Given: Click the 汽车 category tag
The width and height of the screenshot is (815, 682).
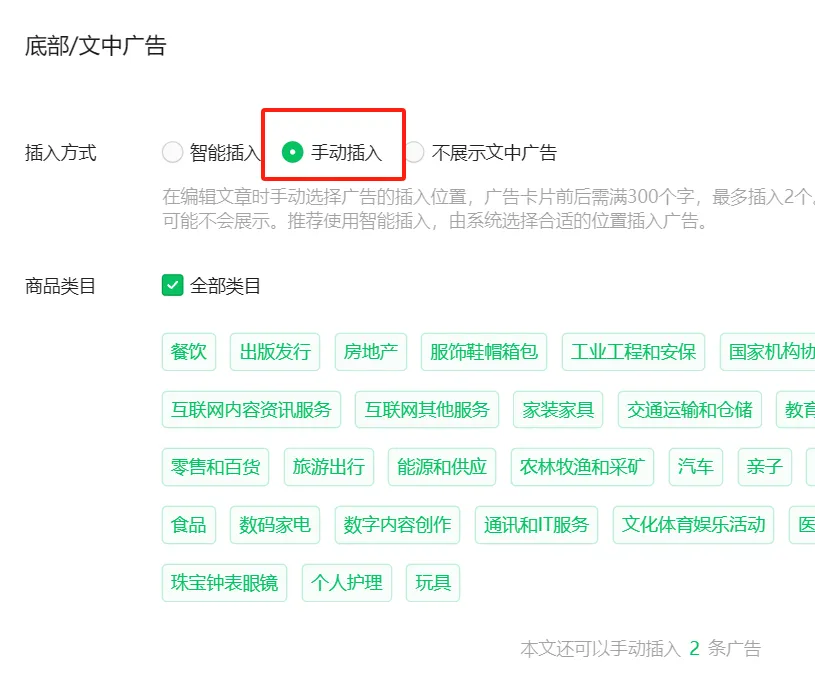Looking at the screenshot, I should pyautogui.click(x=695, y=467).
